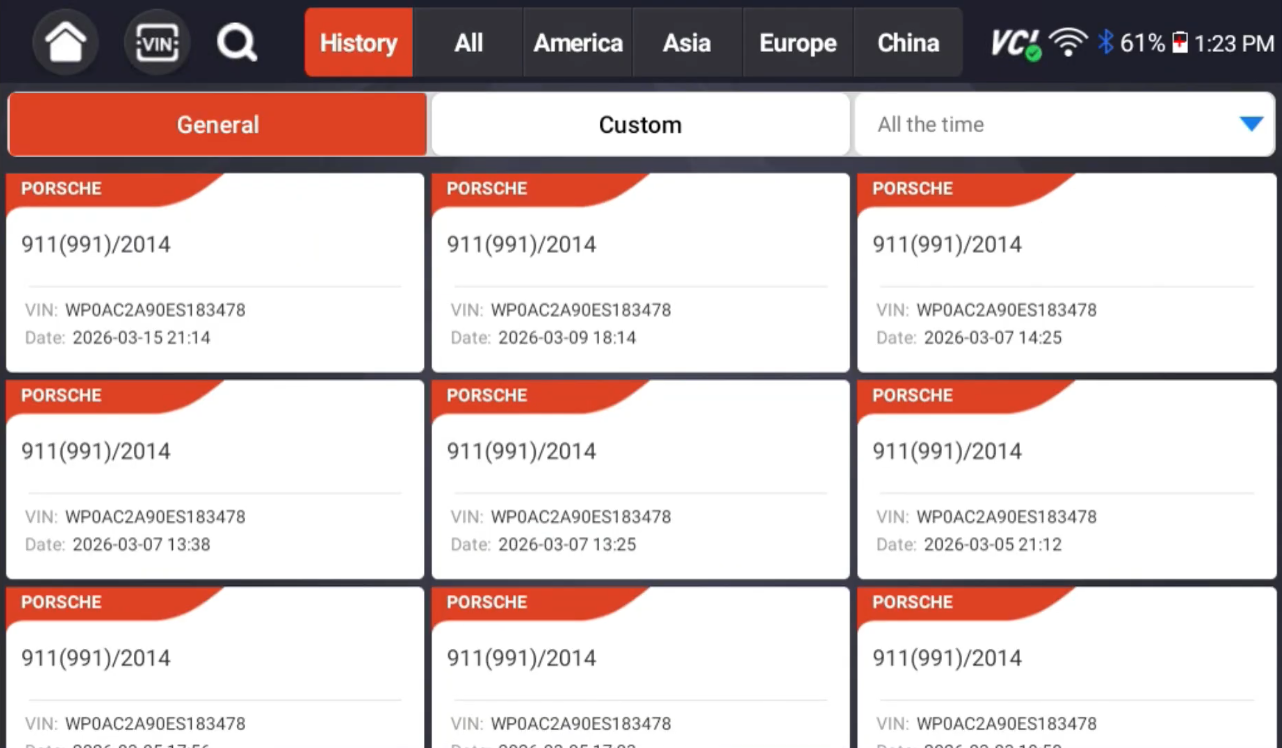The image size is (1282, 748).
Task: Open Porsche record dated 2026-03-09 18:14
Action: pyautogui.click(x=640, y=273)
